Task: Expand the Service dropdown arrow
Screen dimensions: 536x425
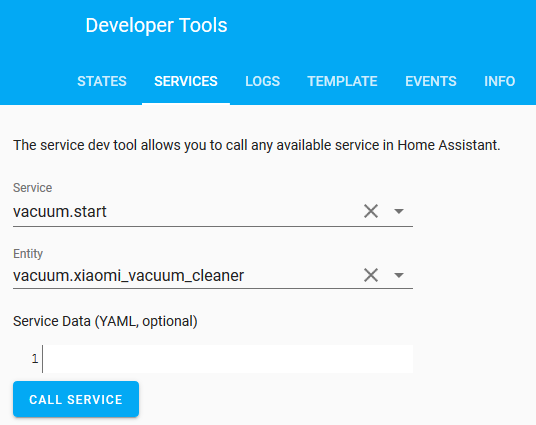Action: pyautogui.click(x=399, y=211)
